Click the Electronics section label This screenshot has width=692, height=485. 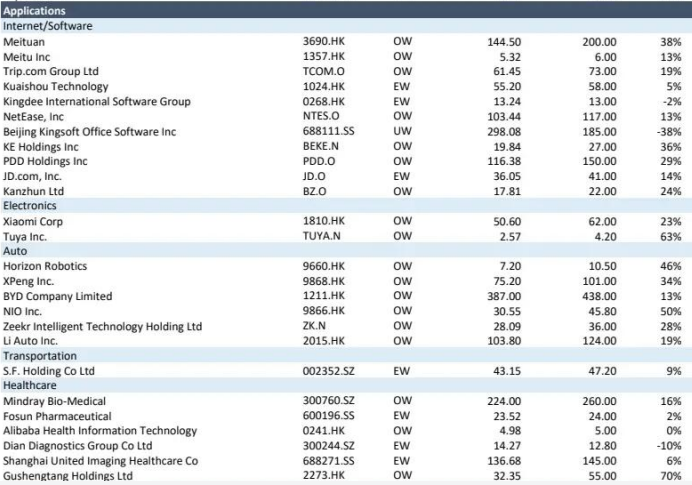tap(30, 206)
